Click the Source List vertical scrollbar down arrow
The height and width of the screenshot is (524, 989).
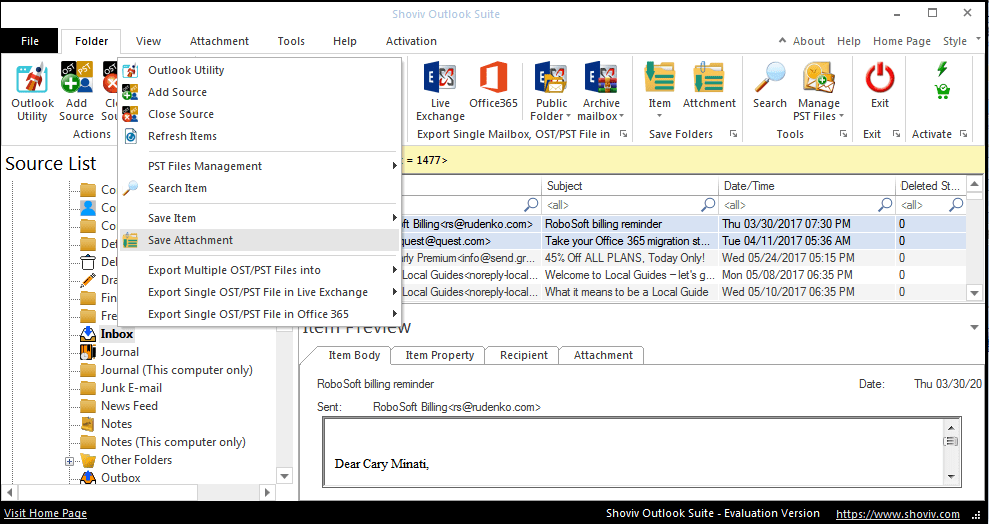tap(284, 477)
